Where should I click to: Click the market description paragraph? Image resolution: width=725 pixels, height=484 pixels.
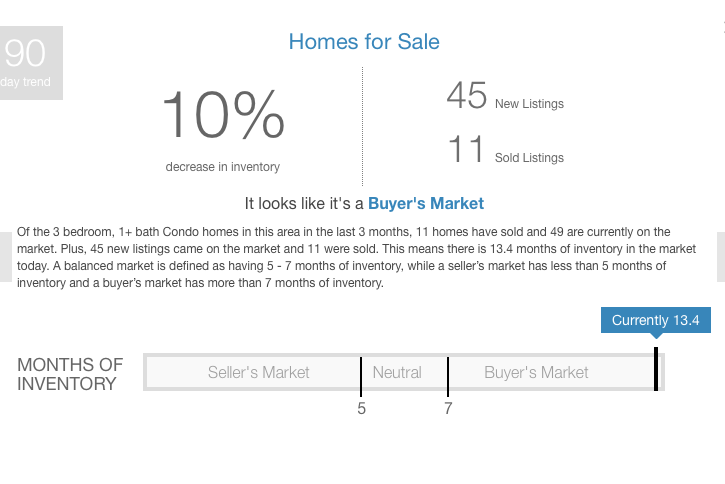[x=356, y=257]
